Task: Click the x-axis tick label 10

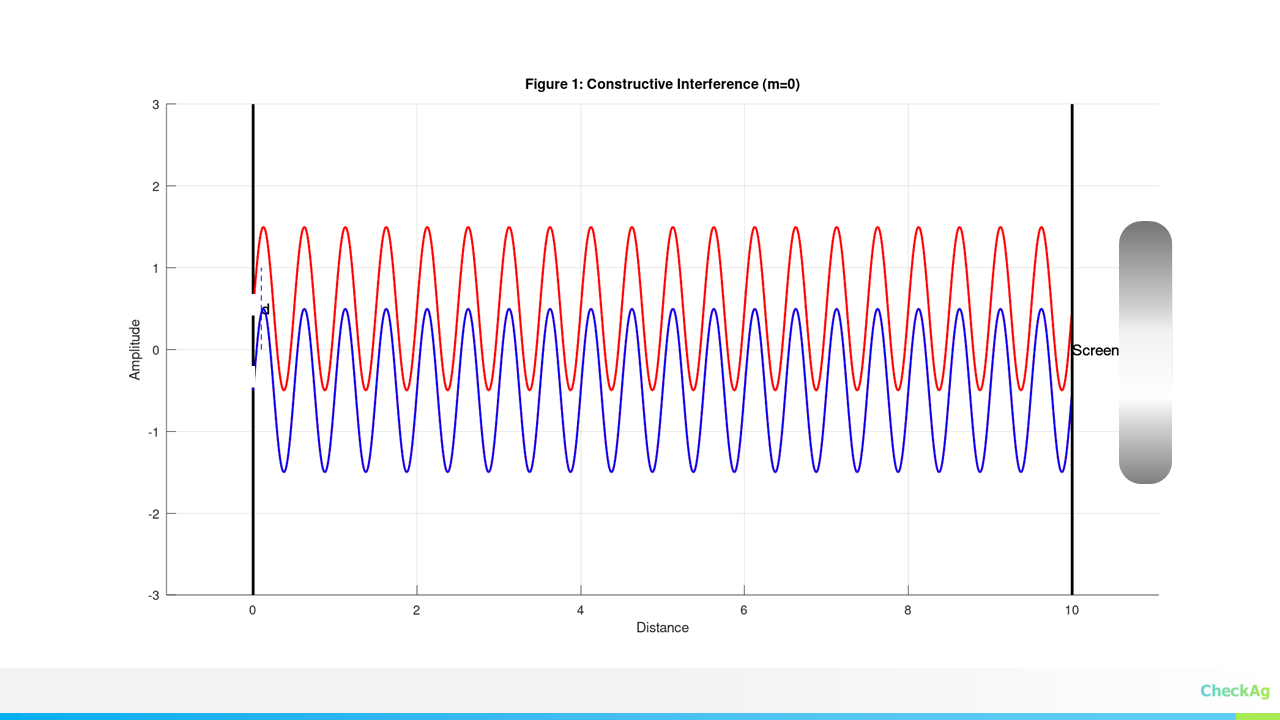Action: (x=1072, y=609)
